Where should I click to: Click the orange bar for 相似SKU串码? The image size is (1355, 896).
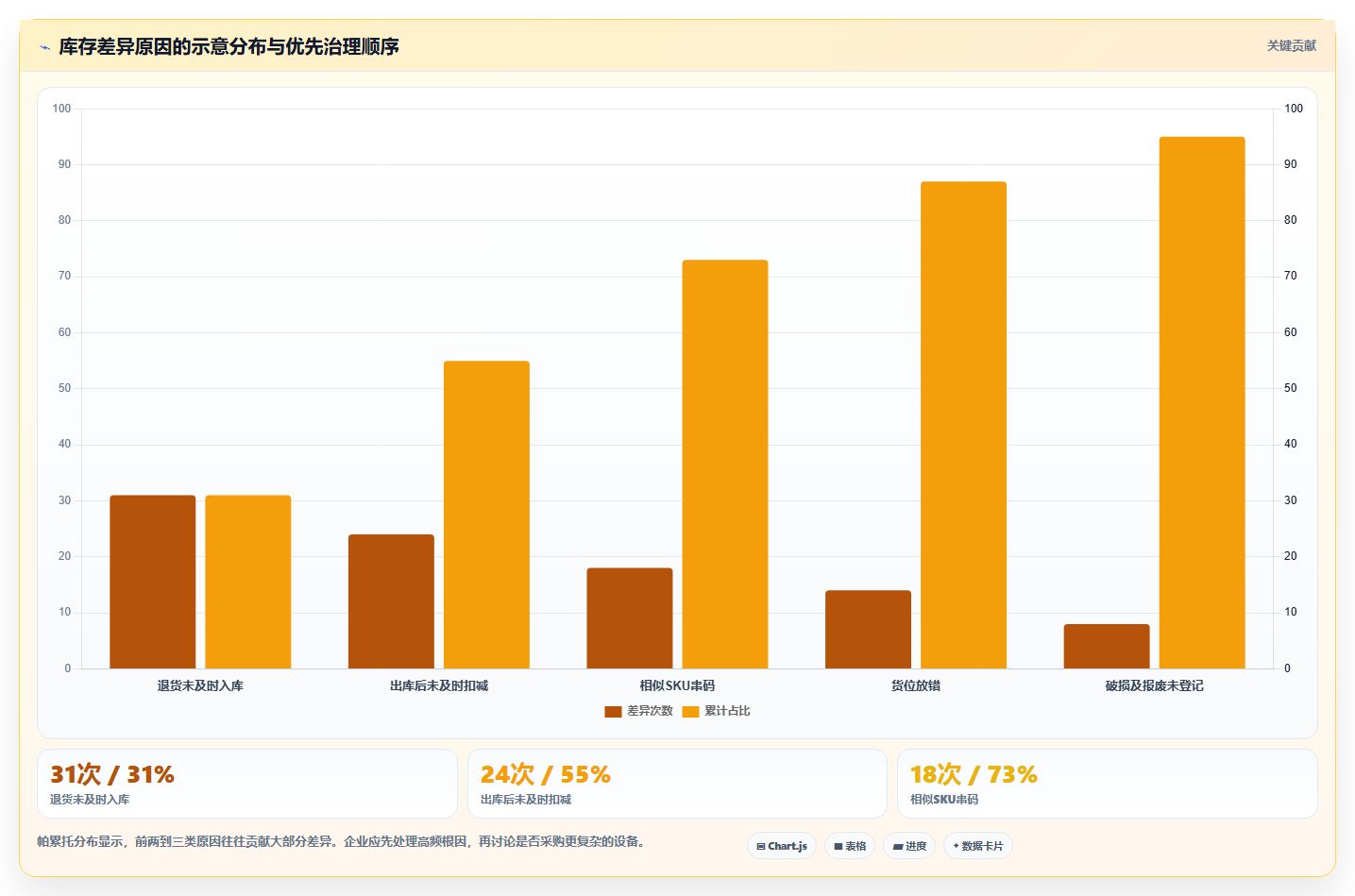pyautogui.click(x=725, y=464)
